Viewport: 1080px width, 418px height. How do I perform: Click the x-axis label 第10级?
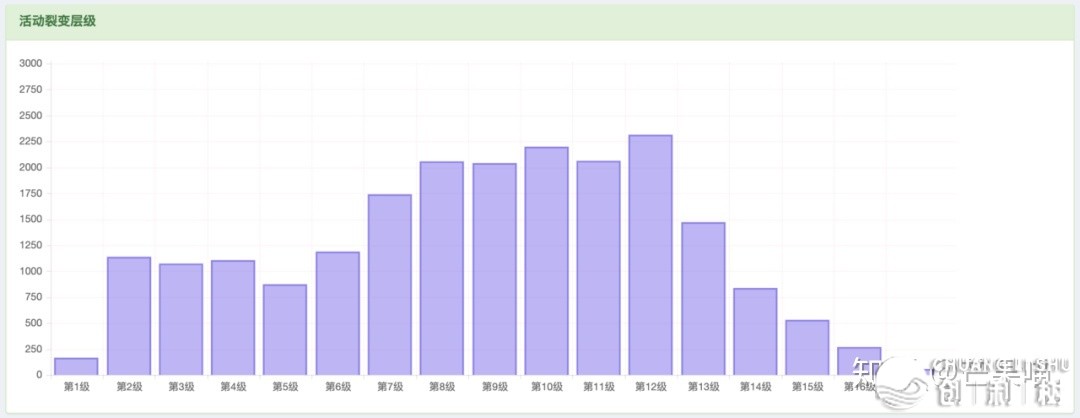546,387
